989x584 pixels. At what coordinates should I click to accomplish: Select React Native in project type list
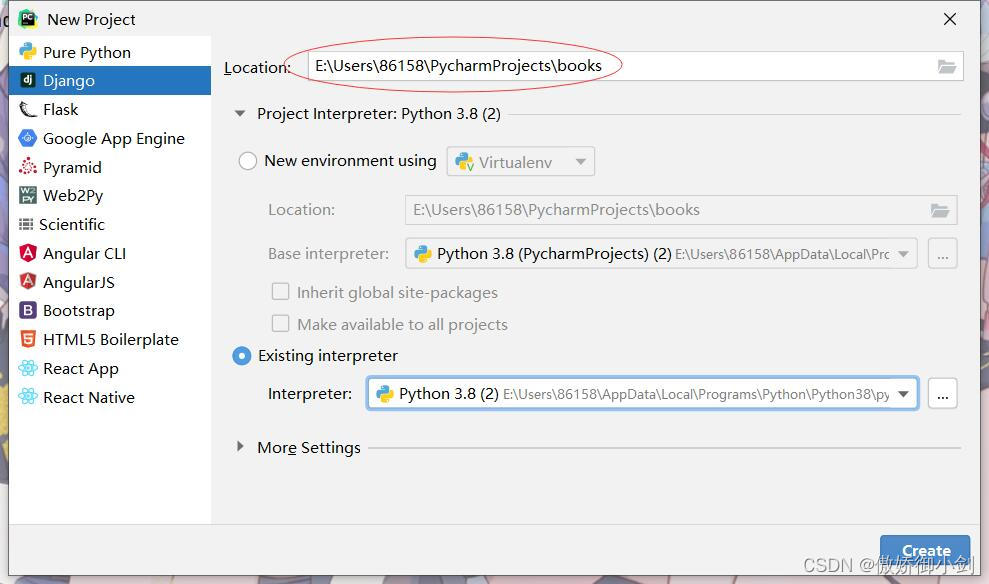[x=110, y=397]
